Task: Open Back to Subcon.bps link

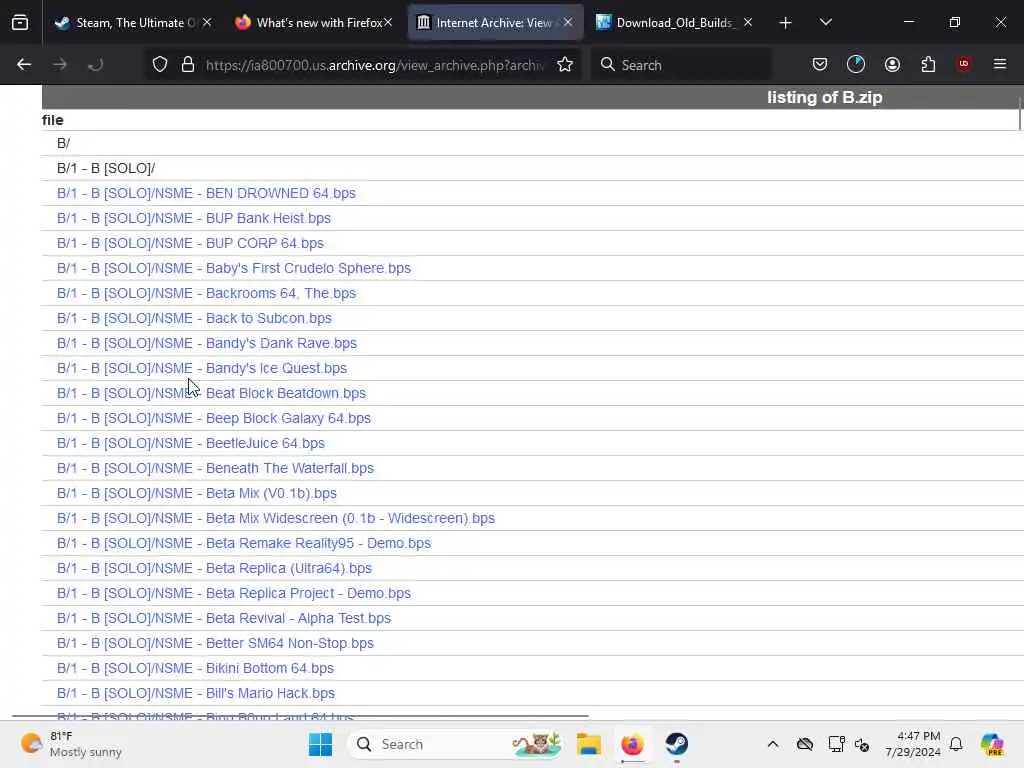Action: pyautogui.click(x=194, y=318)
